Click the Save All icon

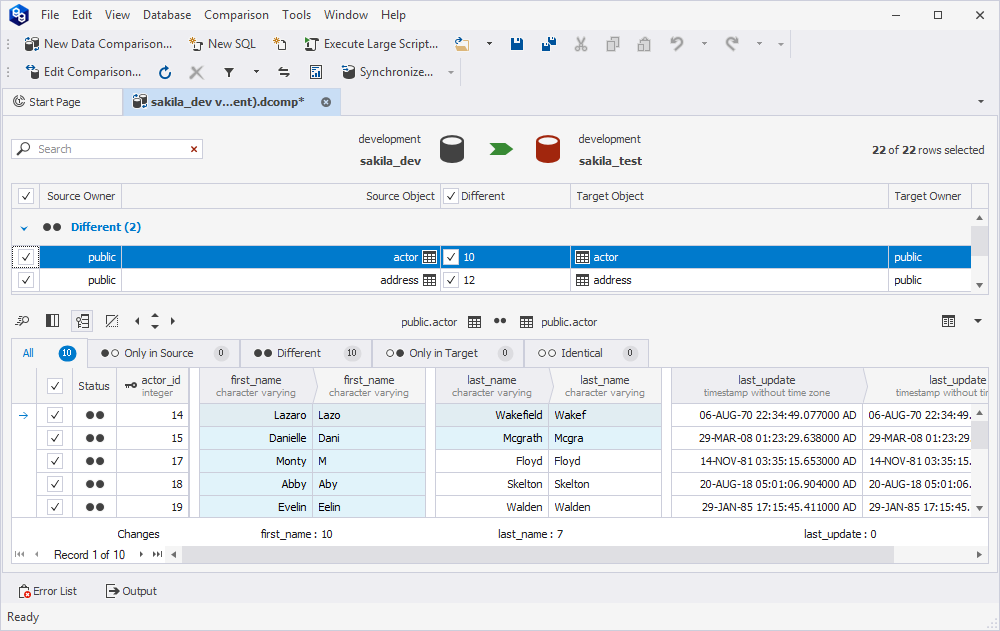click(548, 44)
